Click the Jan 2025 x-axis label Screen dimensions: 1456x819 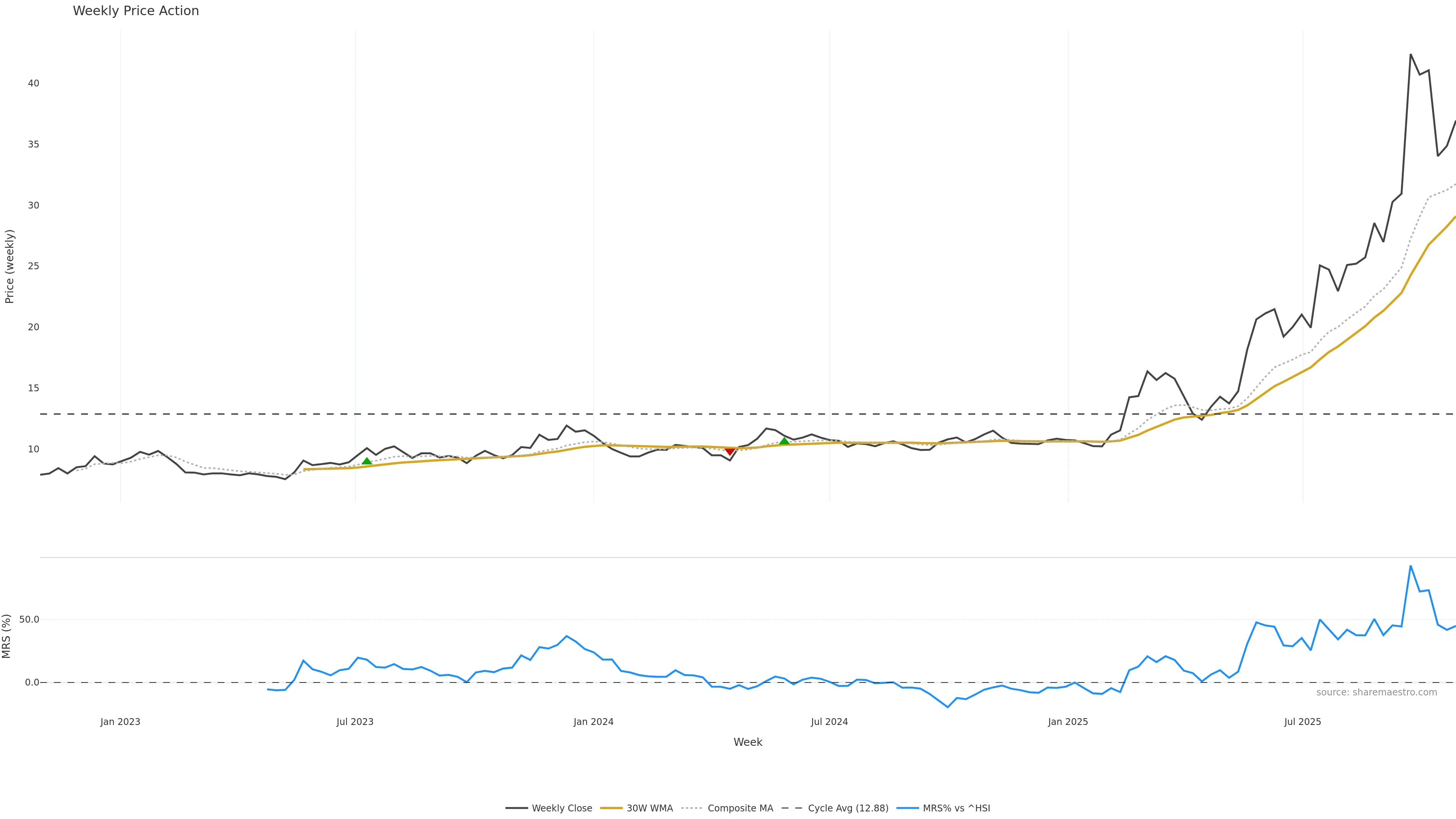[1068, 722]
